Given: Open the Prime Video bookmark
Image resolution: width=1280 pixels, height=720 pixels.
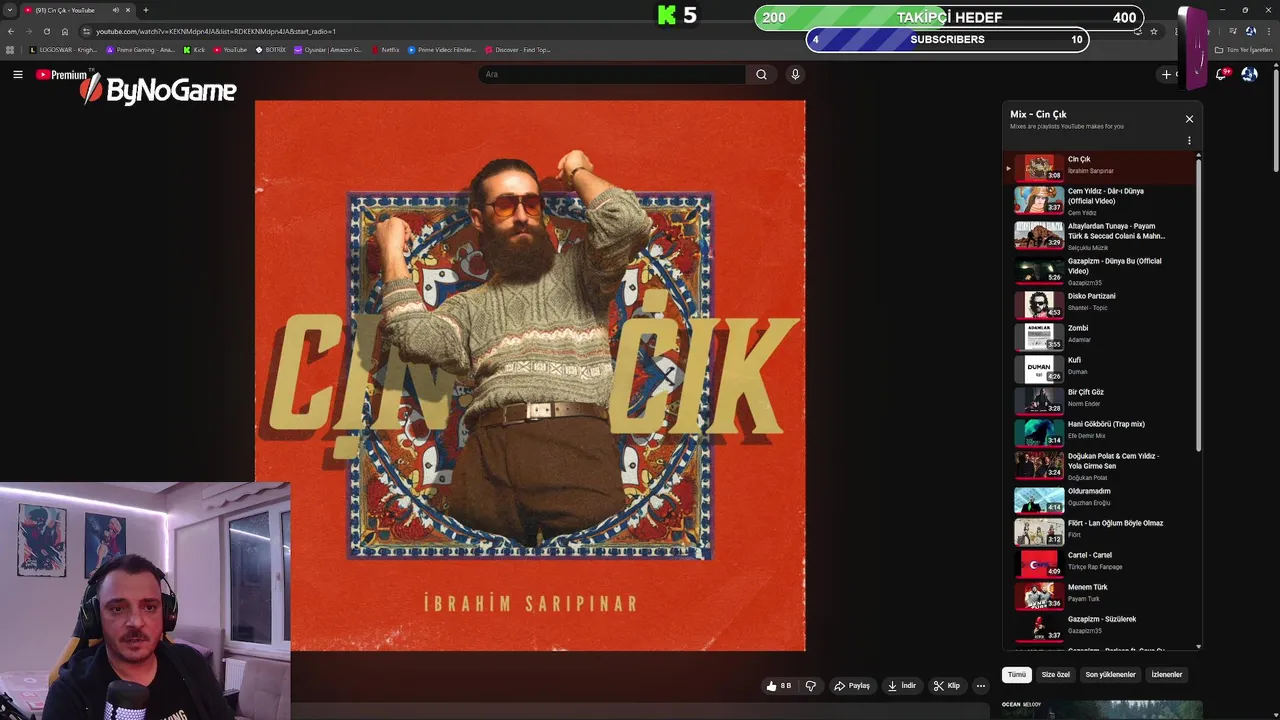Looking at the screenshot, I should click(x=442, y=49).
